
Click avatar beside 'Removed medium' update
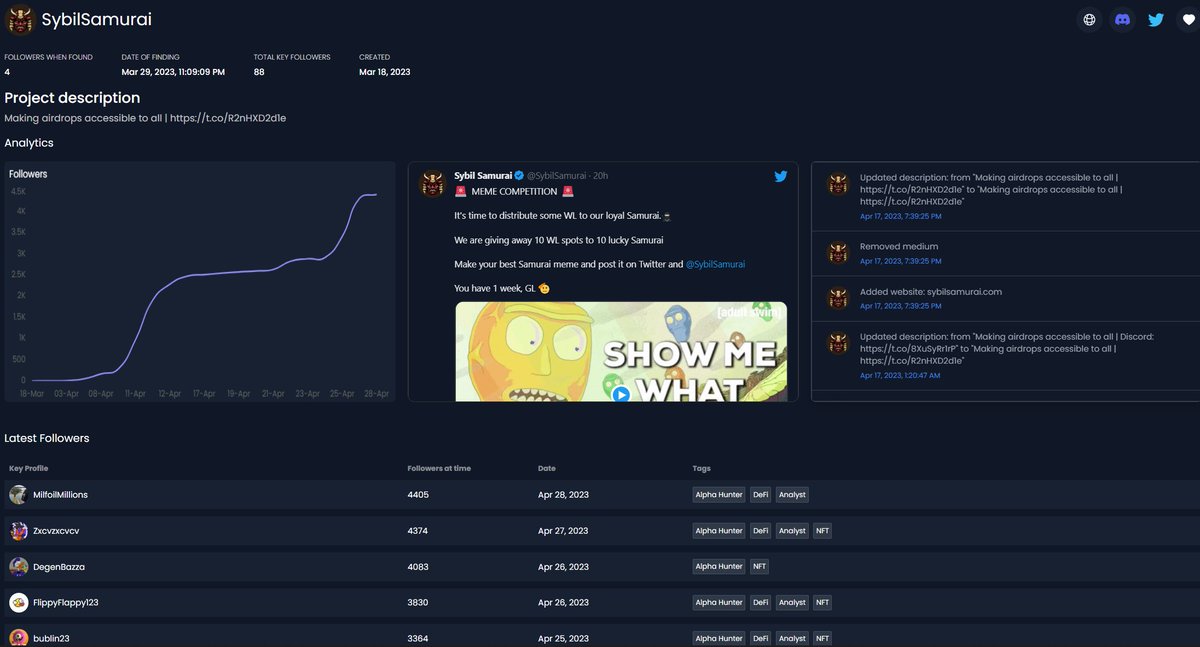pos(838,253)
